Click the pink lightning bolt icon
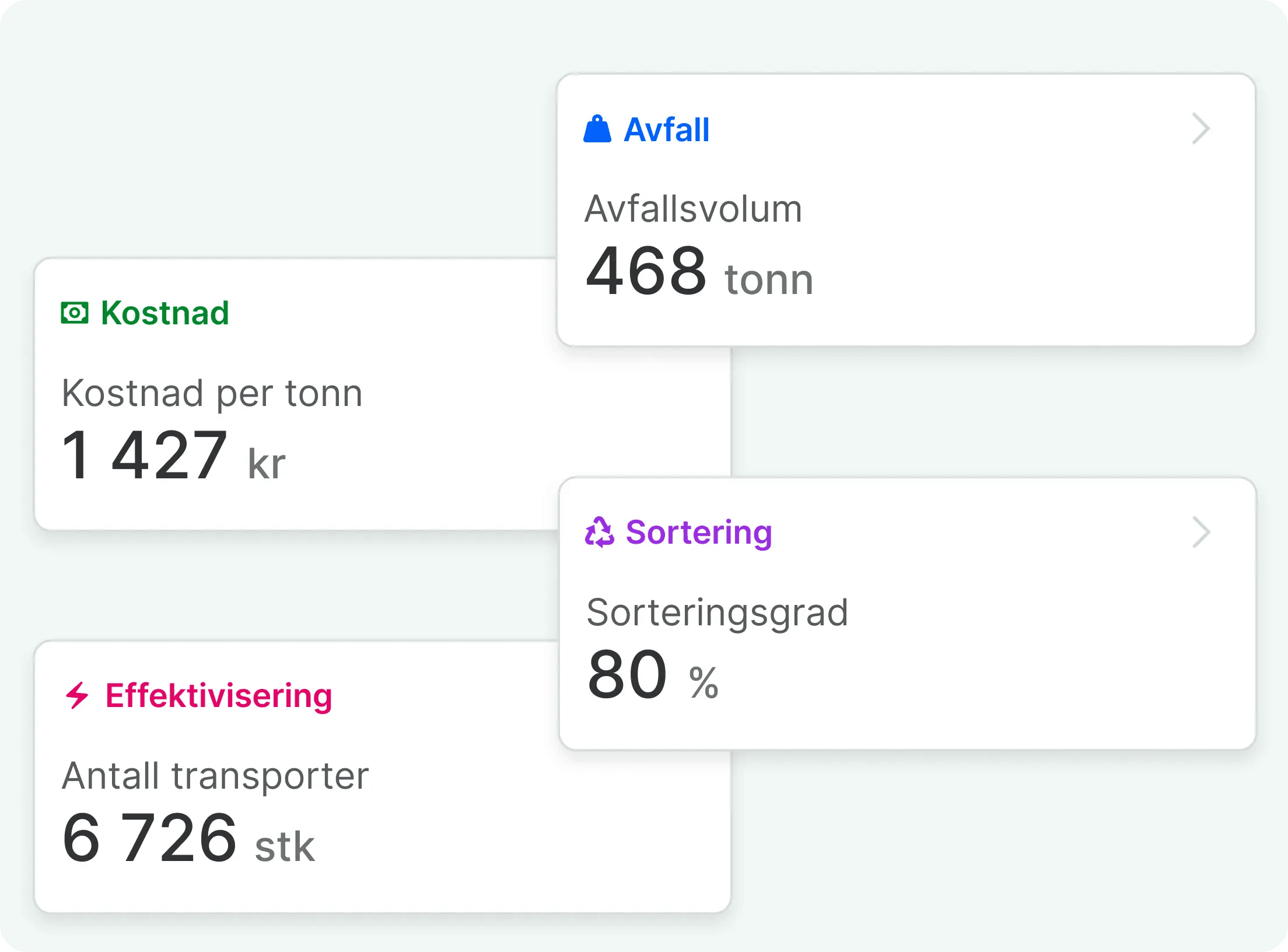This screenshot has width=1288, height=952. 77,695
